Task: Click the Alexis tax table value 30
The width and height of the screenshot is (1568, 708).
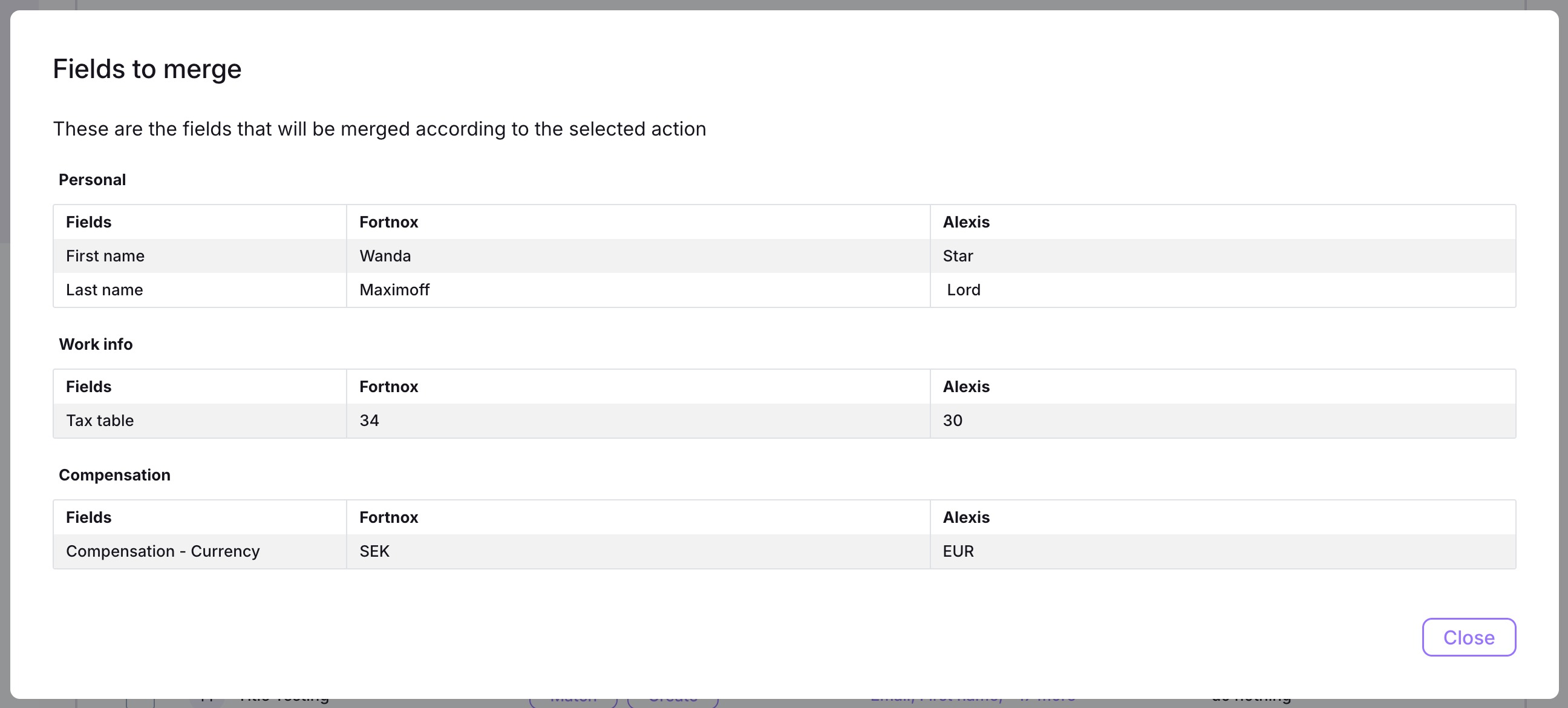Action: point(953,421)
